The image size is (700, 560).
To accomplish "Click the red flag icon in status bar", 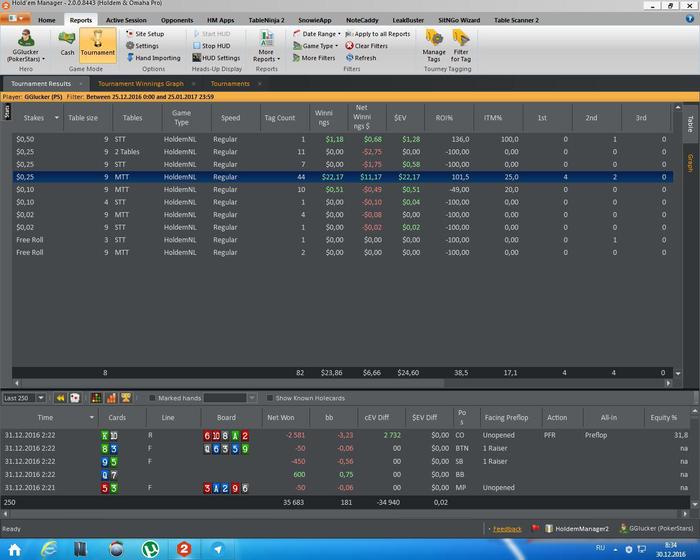I will click(x=535, y=528).
